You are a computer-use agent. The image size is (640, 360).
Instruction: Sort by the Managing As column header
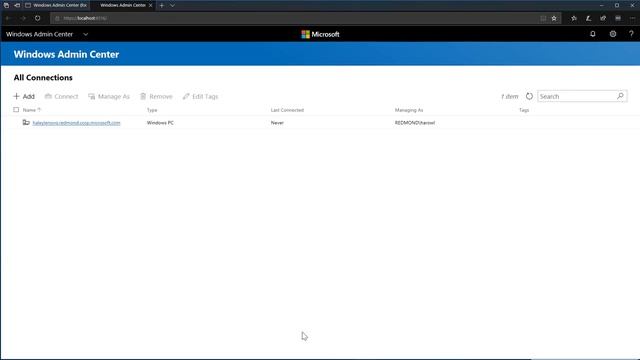point(409,110)
